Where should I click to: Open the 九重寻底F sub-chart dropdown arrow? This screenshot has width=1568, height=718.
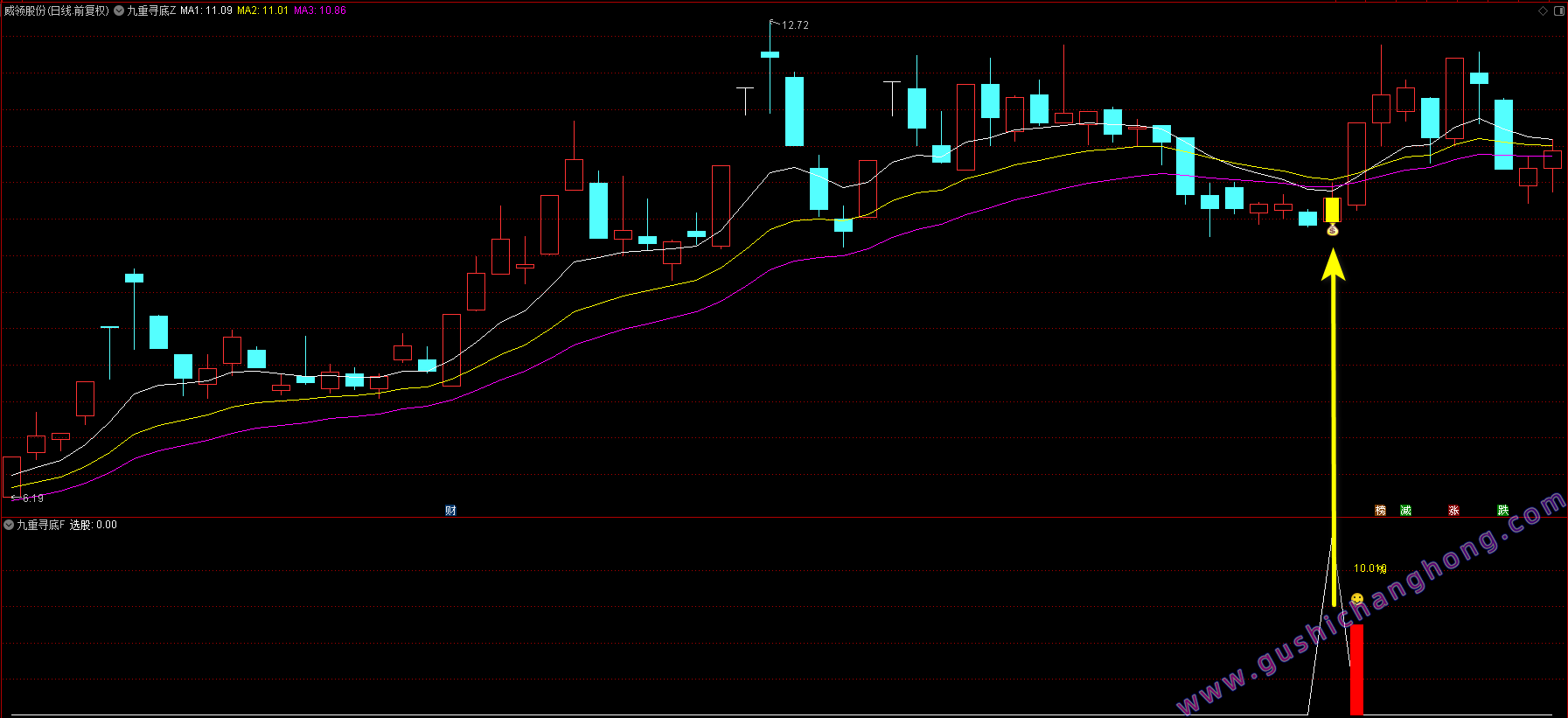9,525
